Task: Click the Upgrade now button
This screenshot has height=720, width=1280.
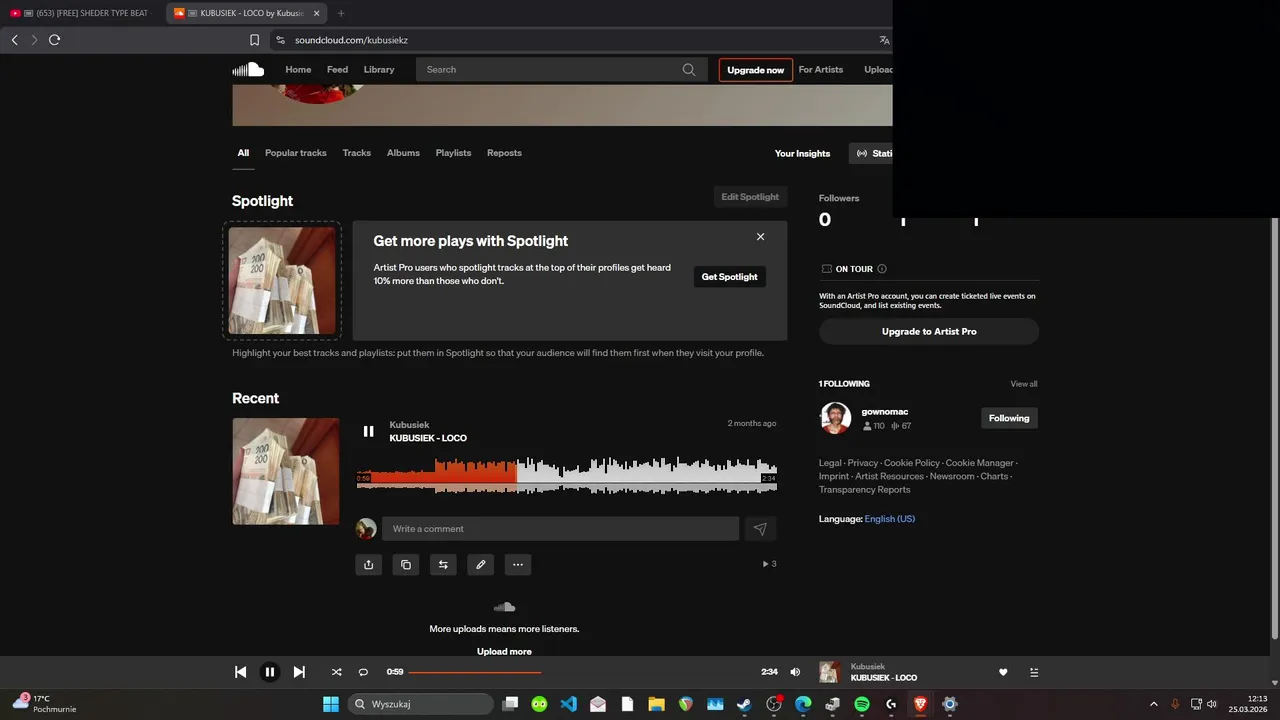Action: point(756,70)
